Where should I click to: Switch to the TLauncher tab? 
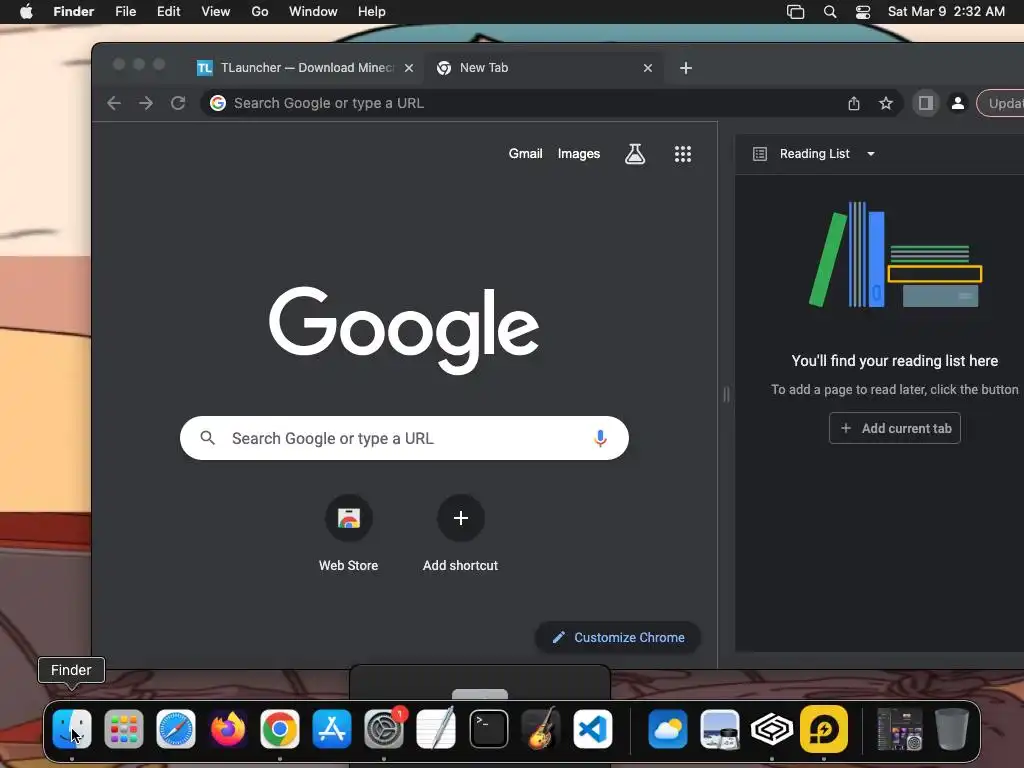click(306, 68)
